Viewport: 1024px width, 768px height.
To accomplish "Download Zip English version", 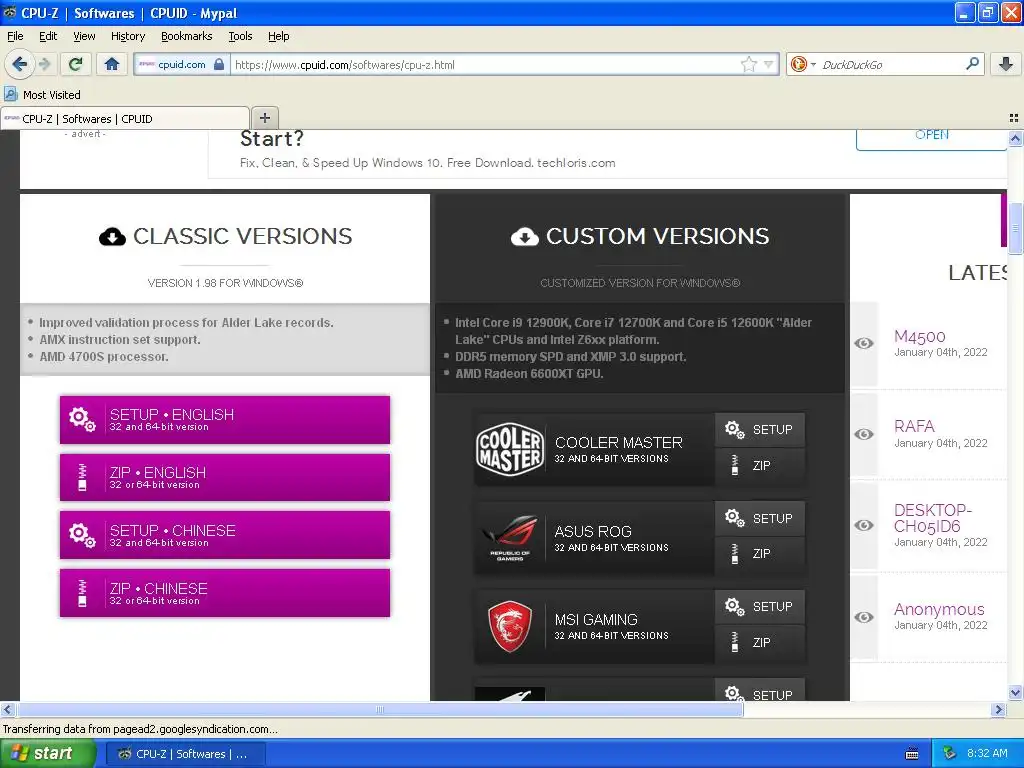I will tap(225, 477).
